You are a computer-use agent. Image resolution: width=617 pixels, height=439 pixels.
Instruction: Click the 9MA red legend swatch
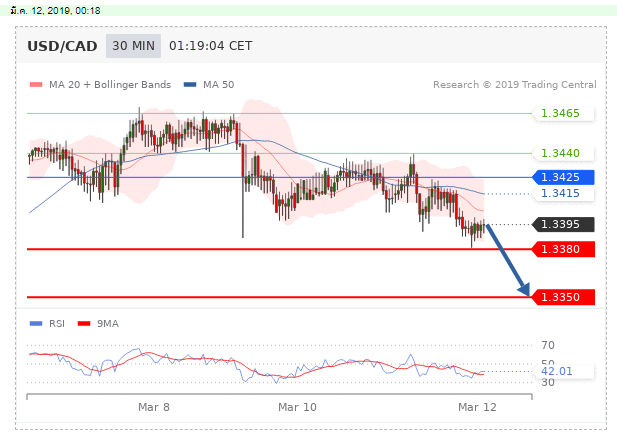coord(84,323)
